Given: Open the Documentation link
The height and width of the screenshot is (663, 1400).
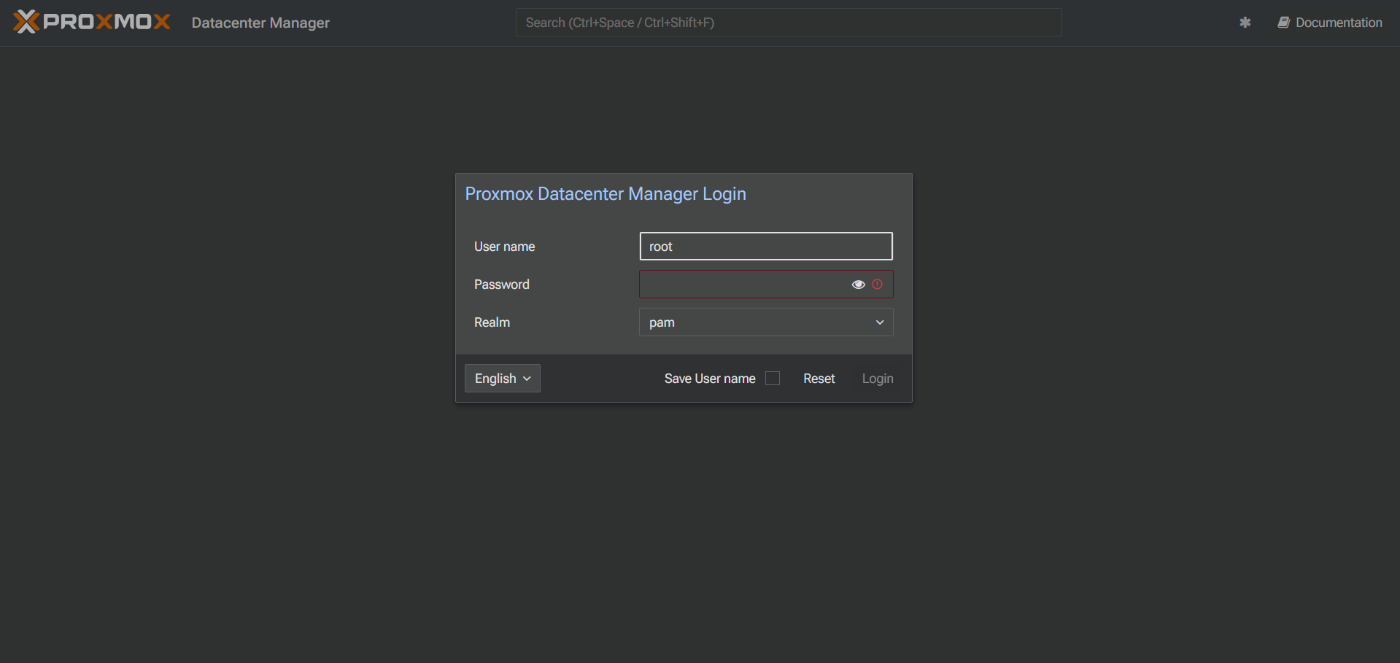Looking at the screenshot, I should tap(1329, 22).
